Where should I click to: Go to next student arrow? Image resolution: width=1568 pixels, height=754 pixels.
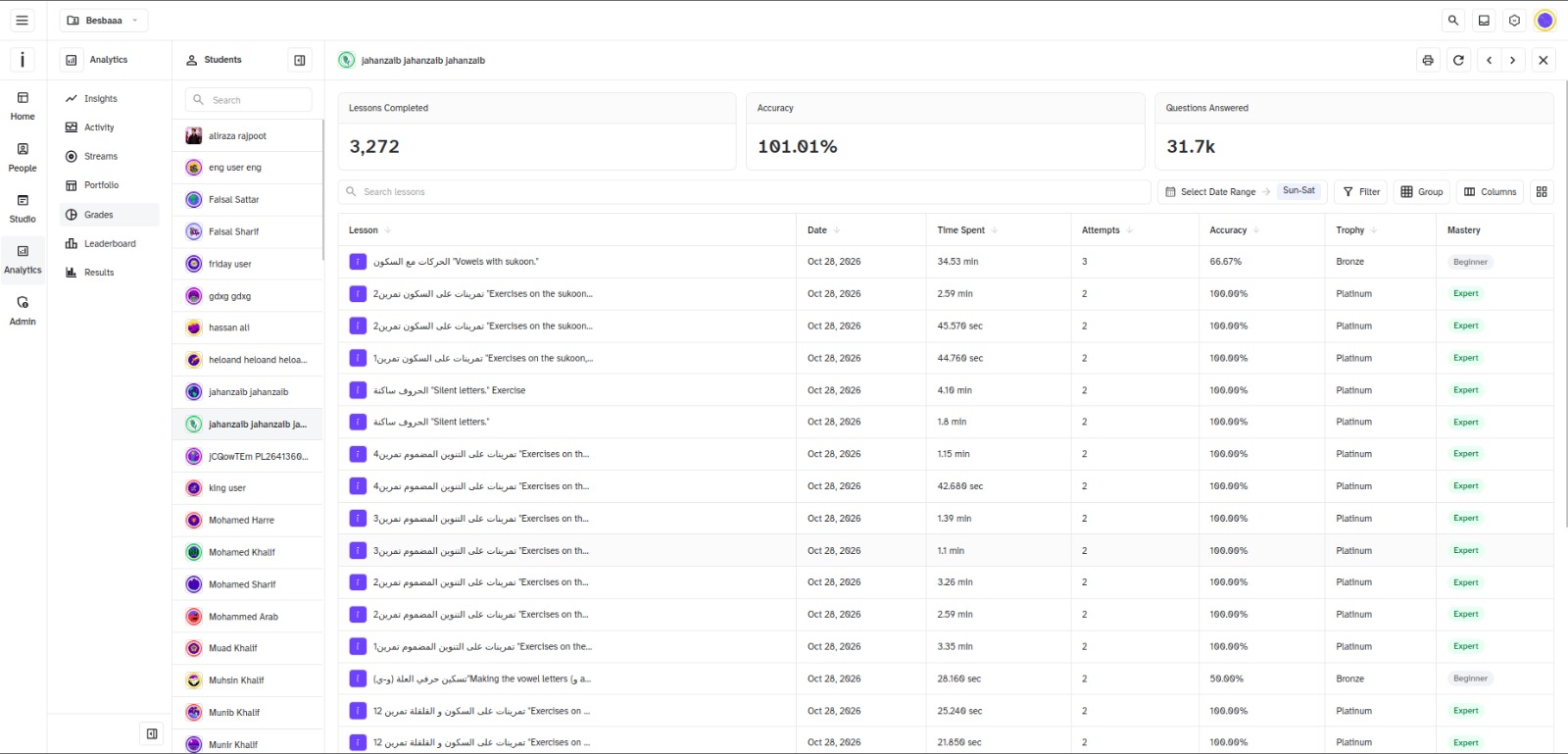[x=1513, y=60]
